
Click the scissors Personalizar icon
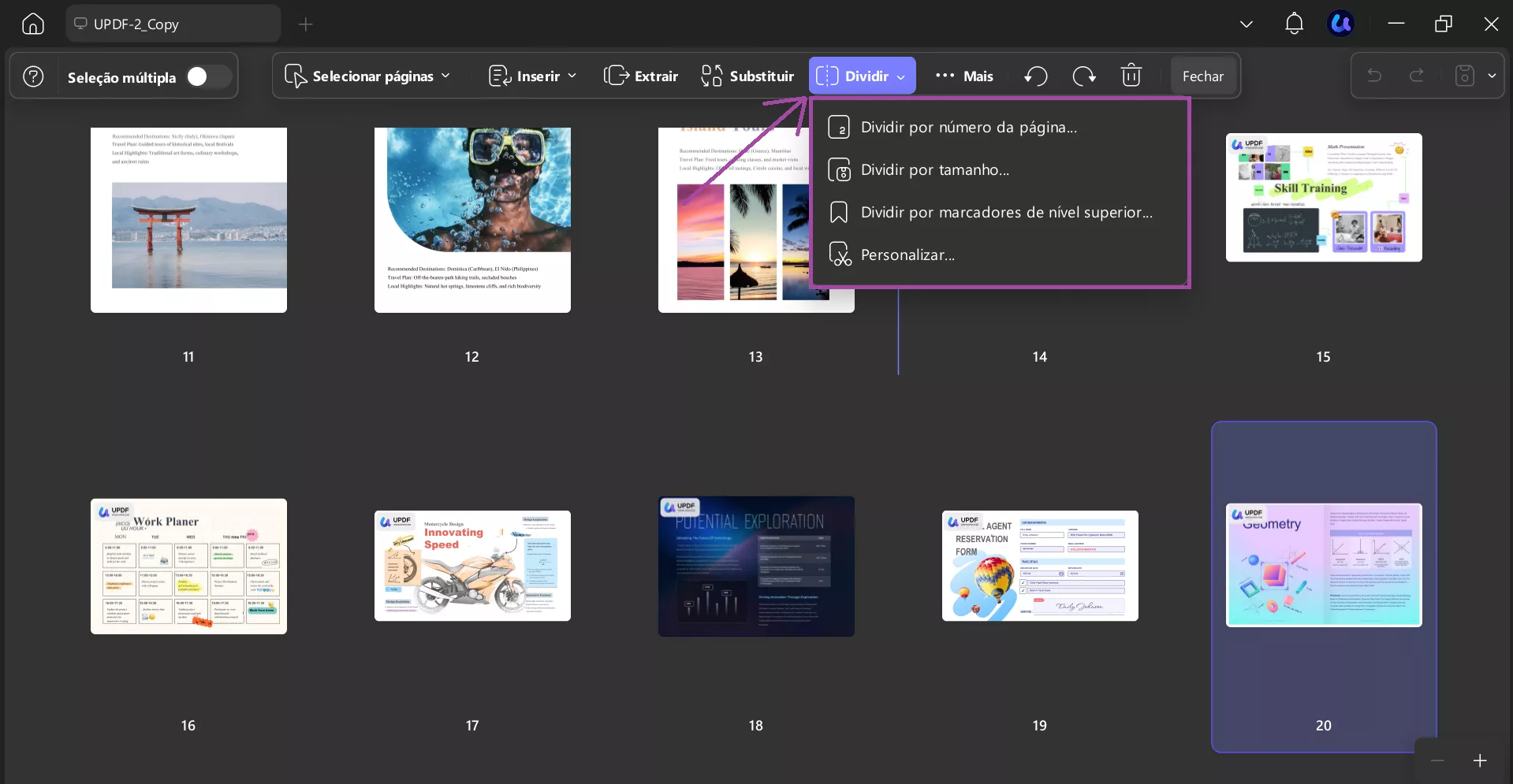click(x=840, y=255)
